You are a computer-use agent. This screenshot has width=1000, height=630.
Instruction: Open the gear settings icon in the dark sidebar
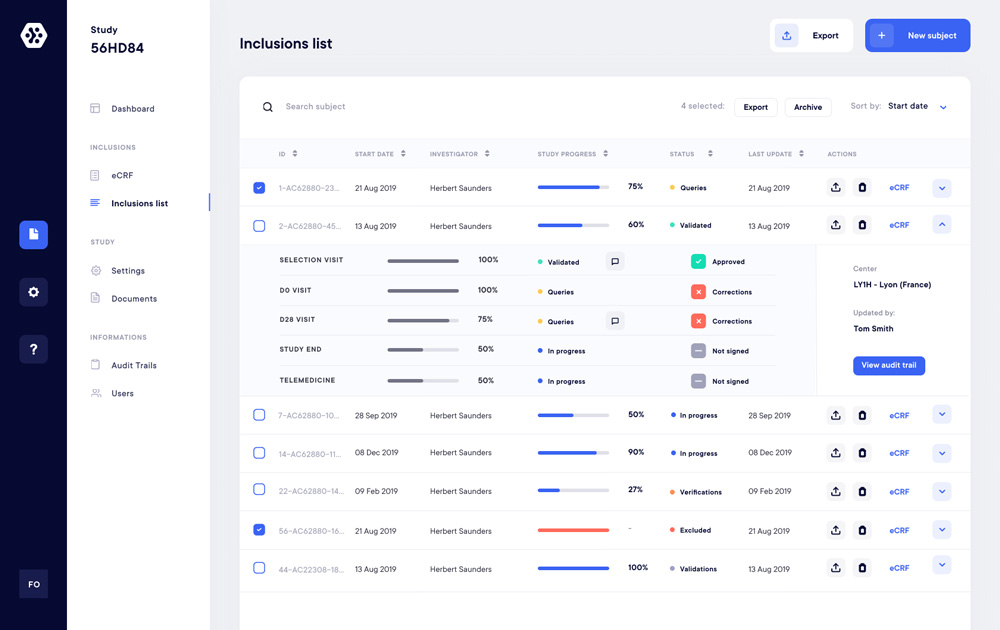click(34, 292)
